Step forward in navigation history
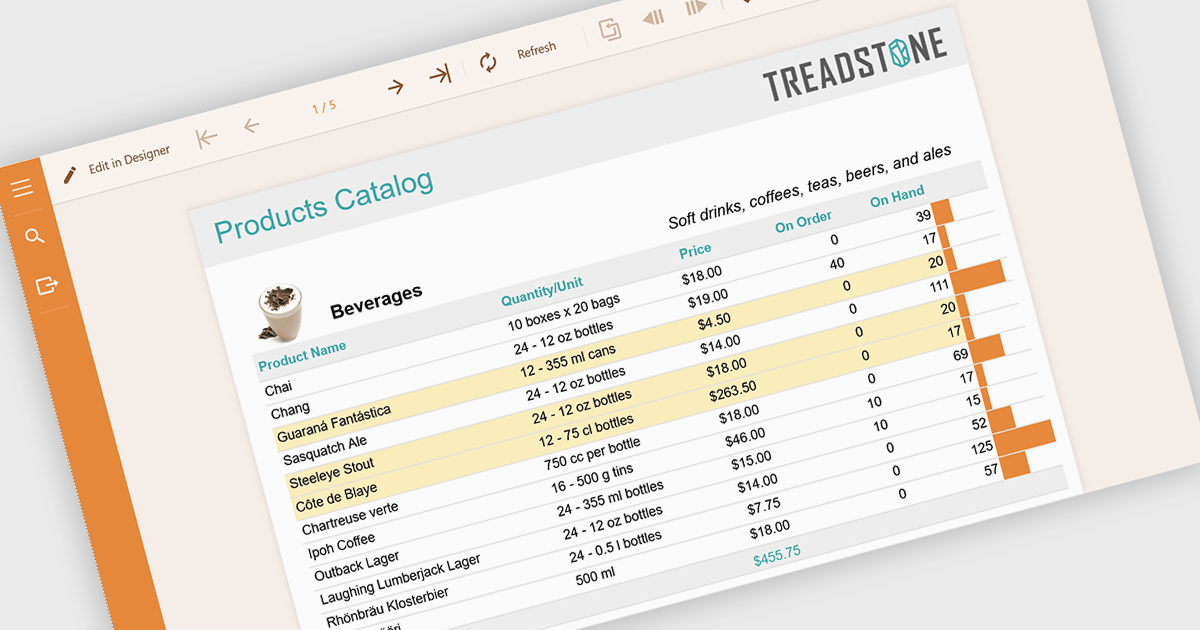The image size is (1200, 630). 696,8
